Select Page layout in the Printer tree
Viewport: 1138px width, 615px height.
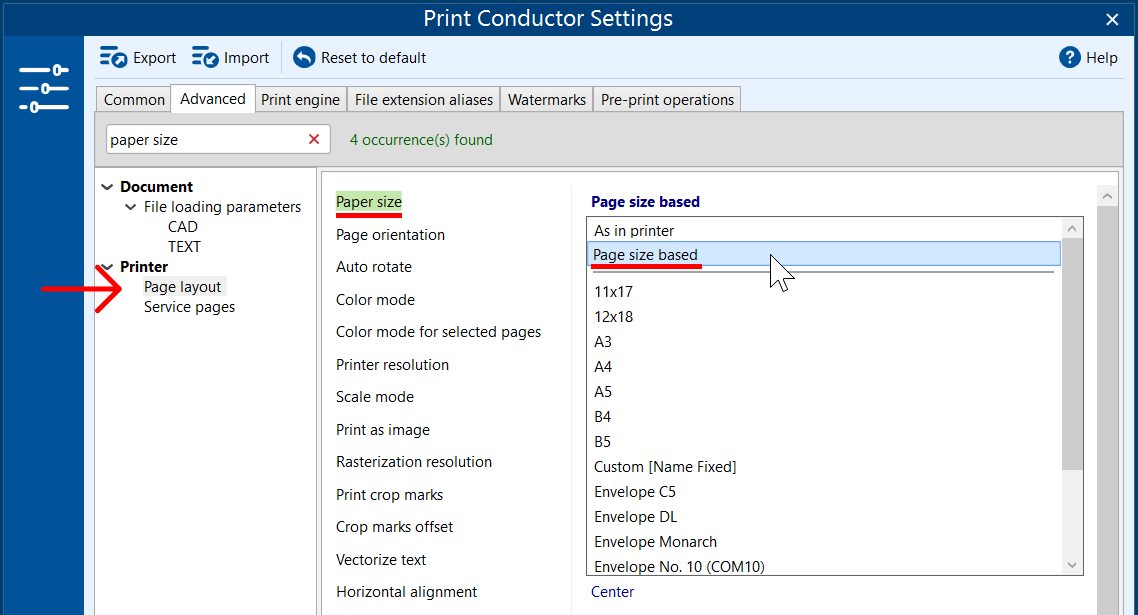(x=182, y=287)
